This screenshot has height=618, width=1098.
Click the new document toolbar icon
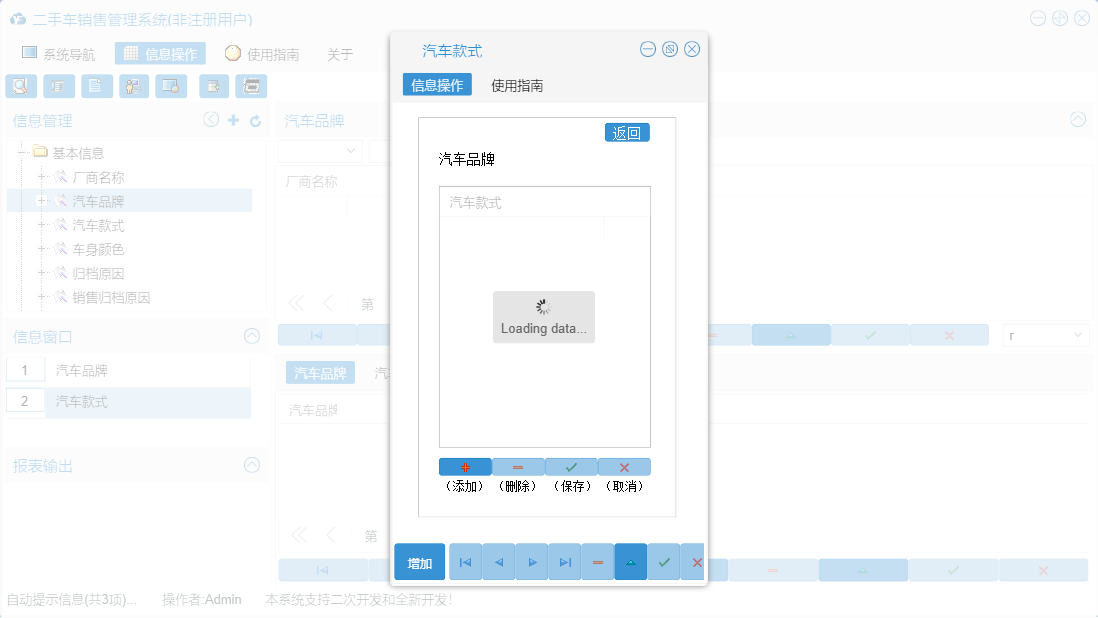(96, 86)
